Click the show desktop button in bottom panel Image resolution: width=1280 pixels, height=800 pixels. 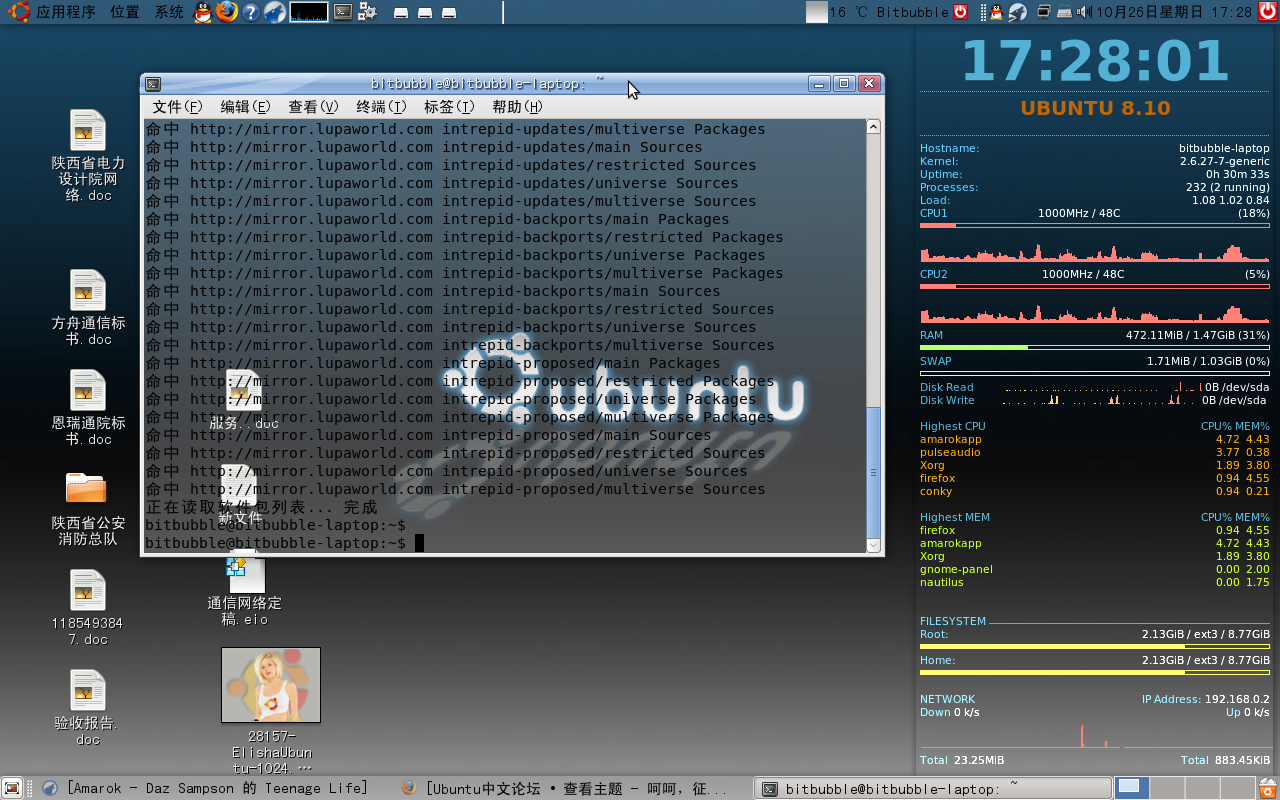(x=12, y=788)
